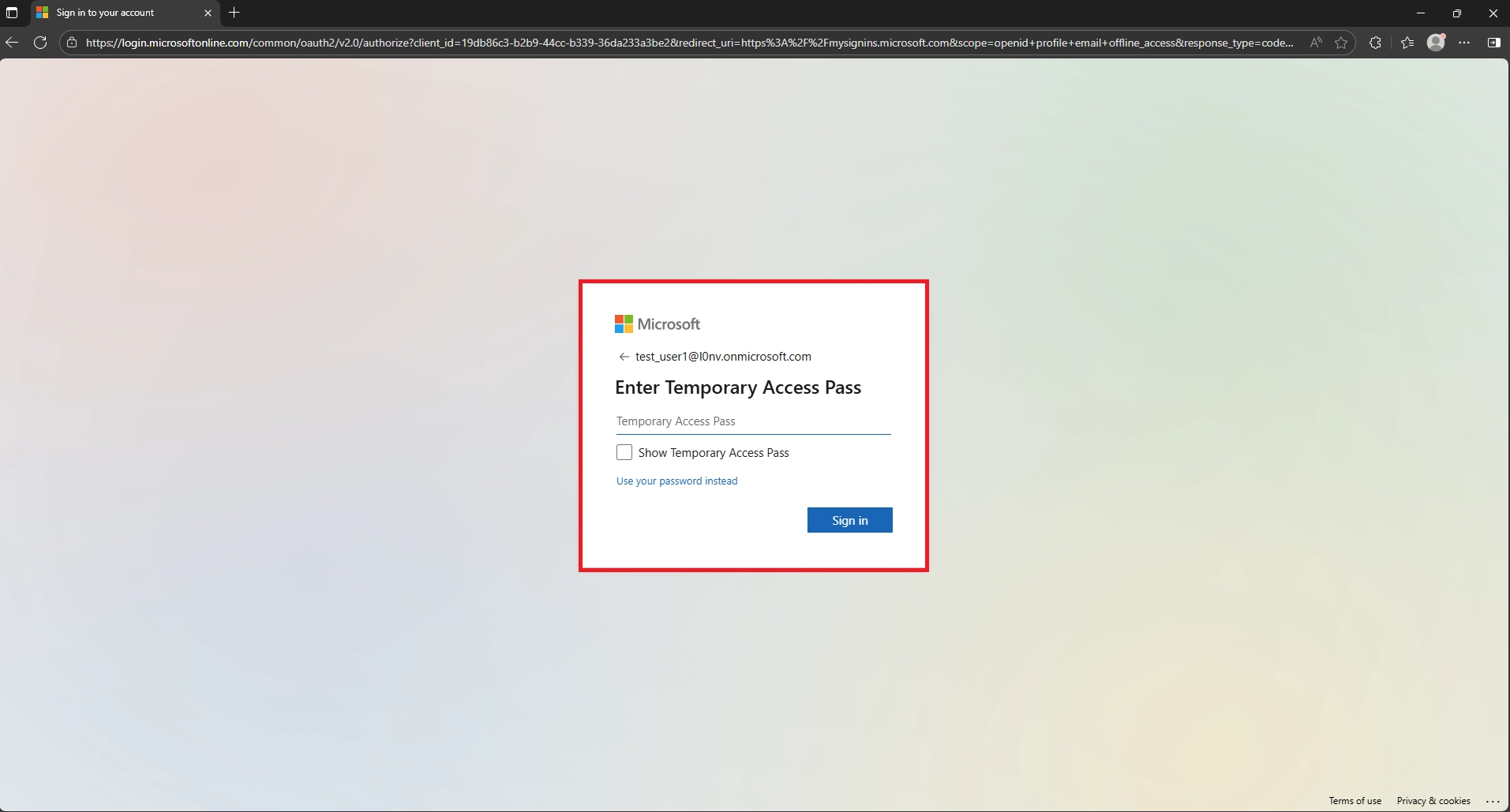Image resolution: width=1510 pixels, height=812 pixels.
Task: Open the Terms of use link
Action: click(1355, 801)
